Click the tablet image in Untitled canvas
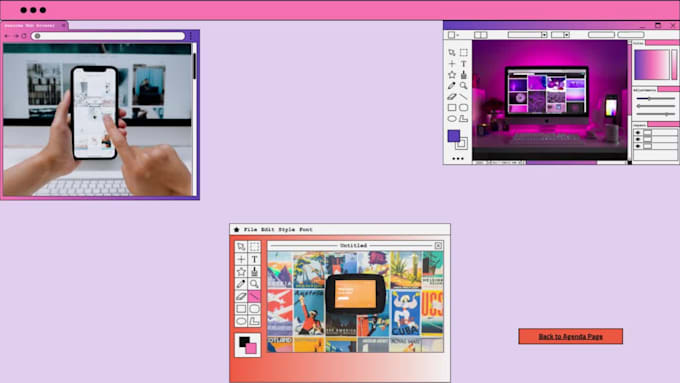680x383 pixels. pyautogui.click(x=355, y=294)
